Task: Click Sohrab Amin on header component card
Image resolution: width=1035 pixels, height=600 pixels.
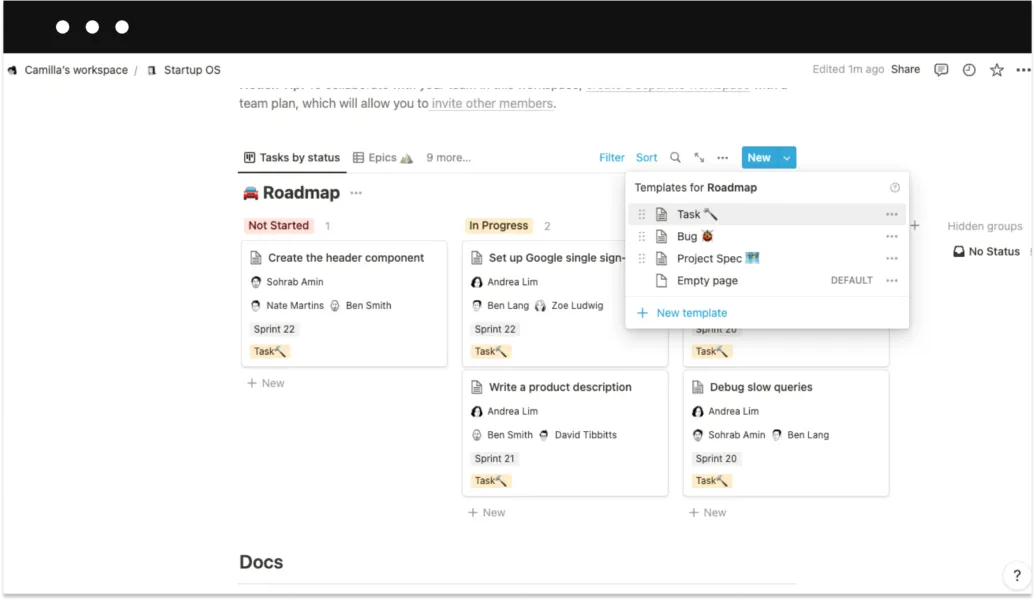Action: pyautogui.click(x=287, y=282)
